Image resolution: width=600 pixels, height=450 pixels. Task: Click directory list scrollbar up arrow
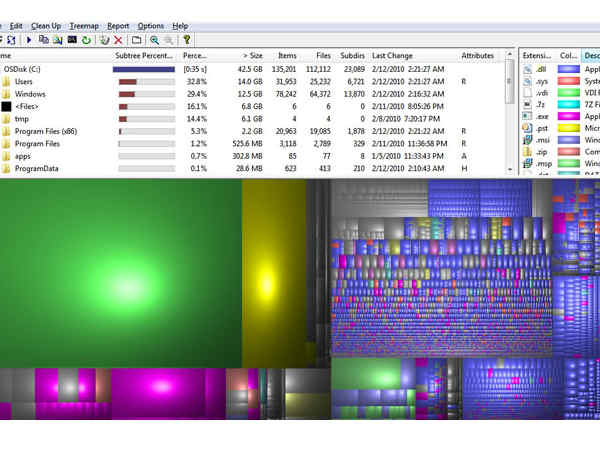(509, 54)
